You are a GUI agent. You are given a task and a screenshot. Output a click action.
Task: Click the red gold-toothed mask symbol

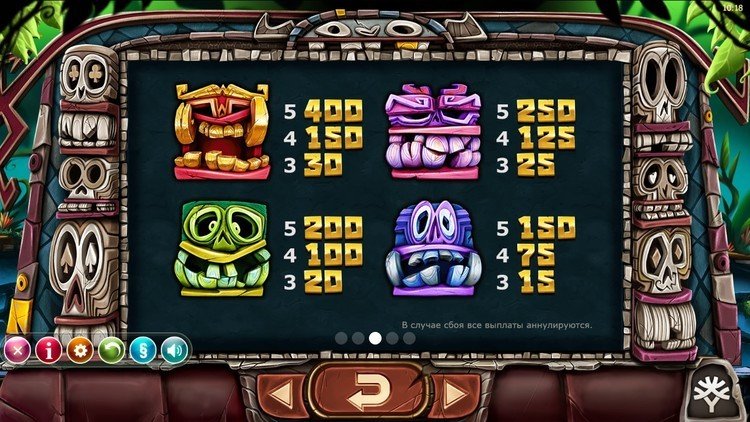[x=222, y=132]
